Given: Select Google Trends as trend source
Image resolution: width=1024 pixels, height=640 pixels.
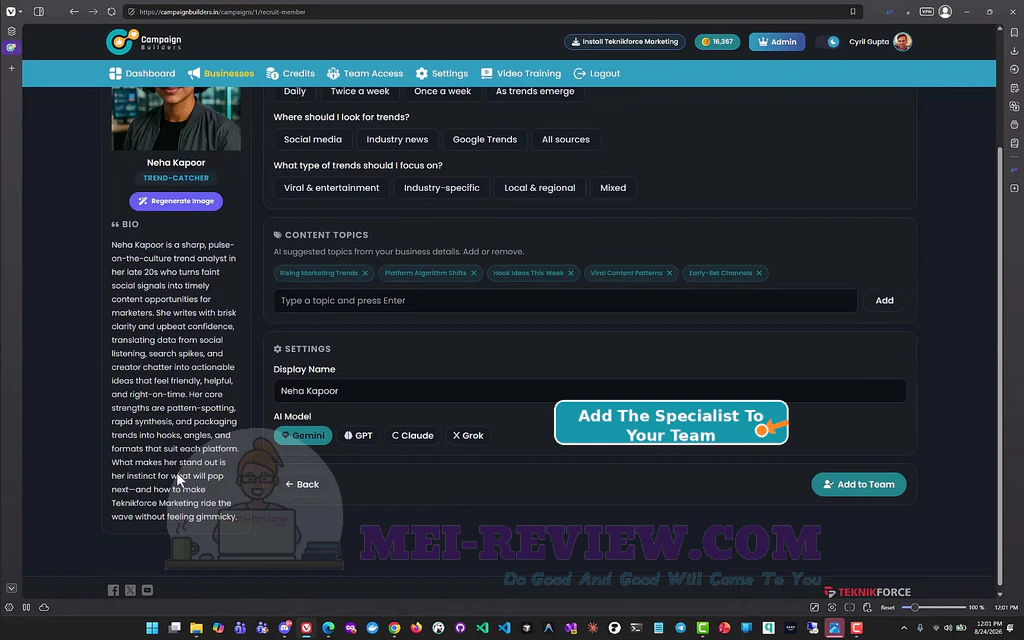Looking at the screenshot, I should coord(485,140).
